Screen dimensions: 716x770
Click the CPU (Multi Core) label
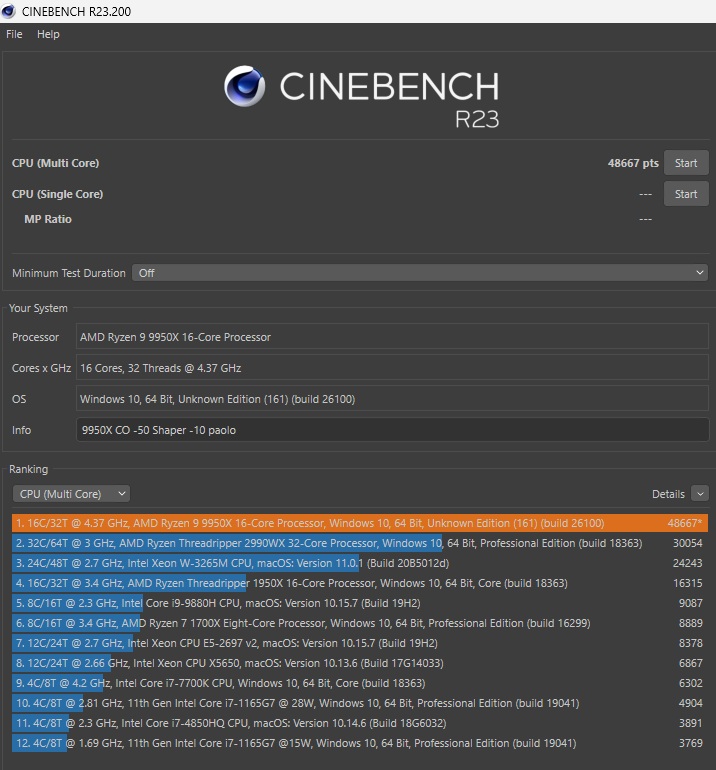pyautogui.click(x=55, y=163)
